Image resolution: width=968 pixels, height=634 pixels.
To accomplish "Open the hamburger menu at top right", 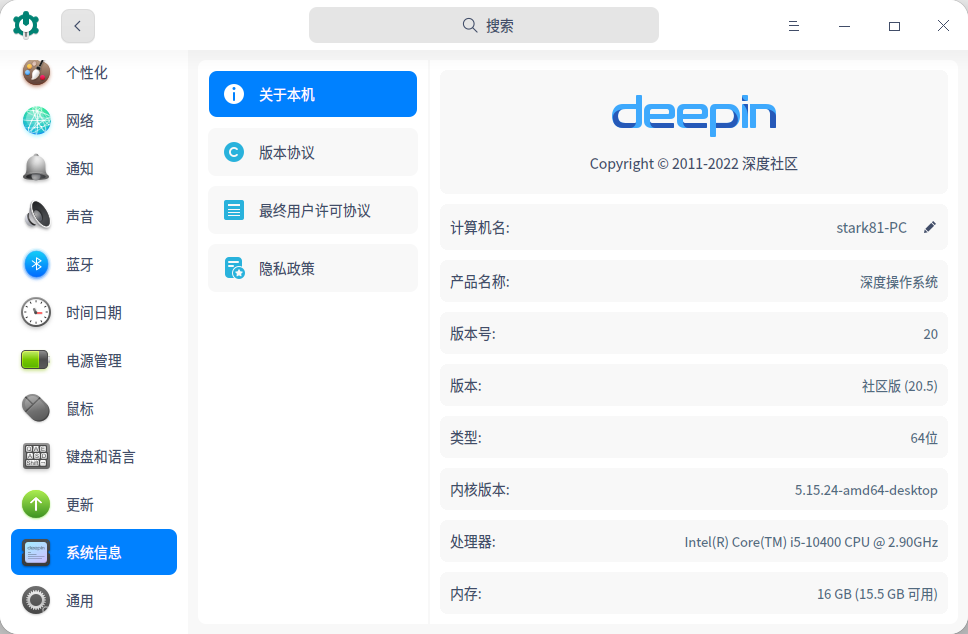I will (x=793, y=25).
